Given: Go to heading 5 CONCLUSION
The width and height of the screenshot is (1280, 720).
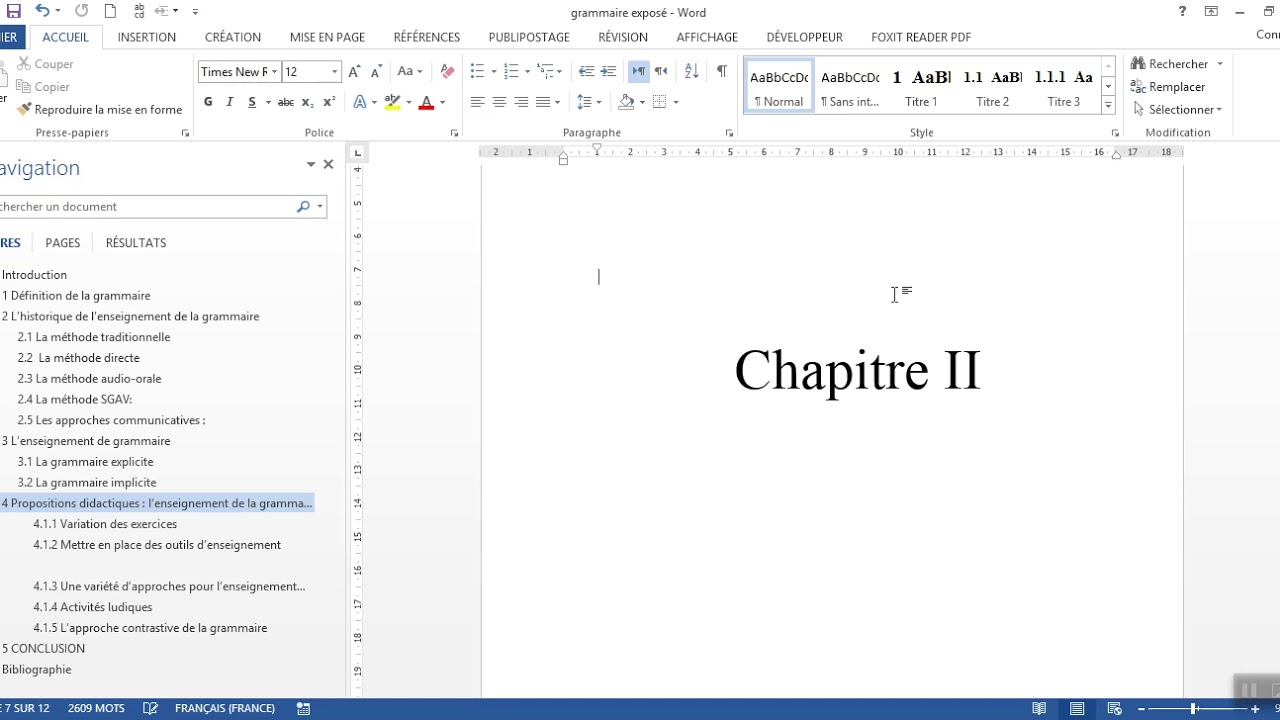Looking at the screenshot, I should [x=44, y=649].
